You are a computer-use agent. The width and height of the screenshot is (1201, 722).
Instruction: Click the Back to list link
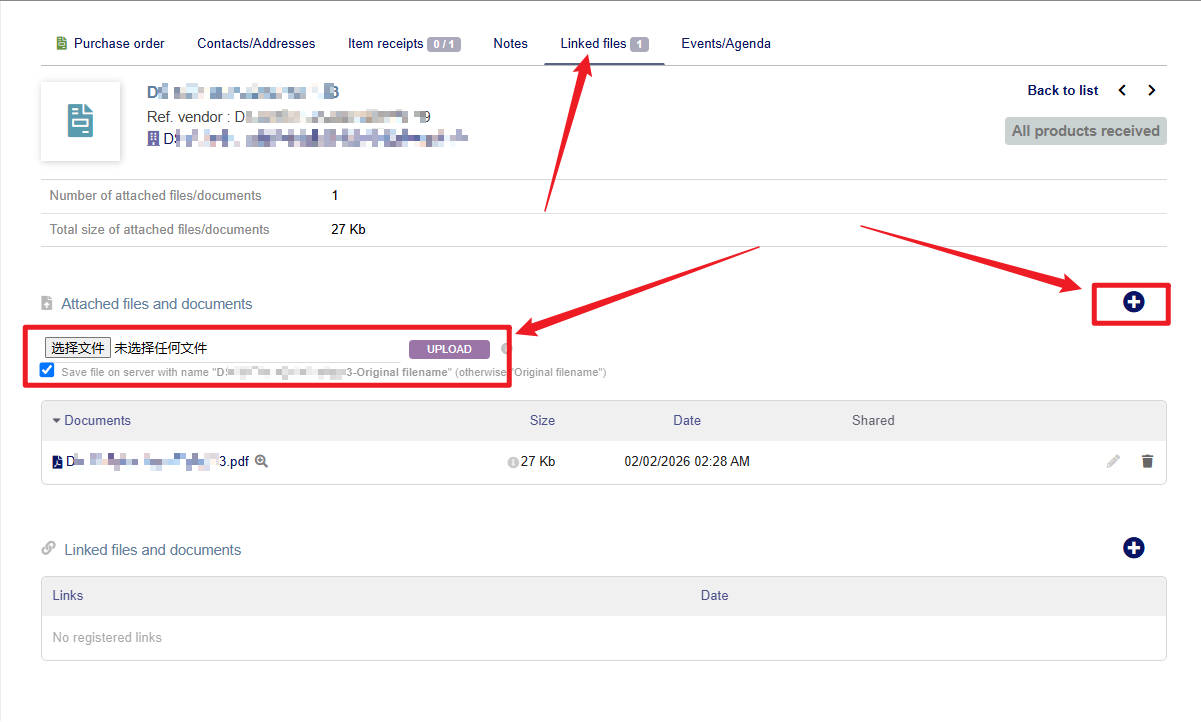(1062, 90)
